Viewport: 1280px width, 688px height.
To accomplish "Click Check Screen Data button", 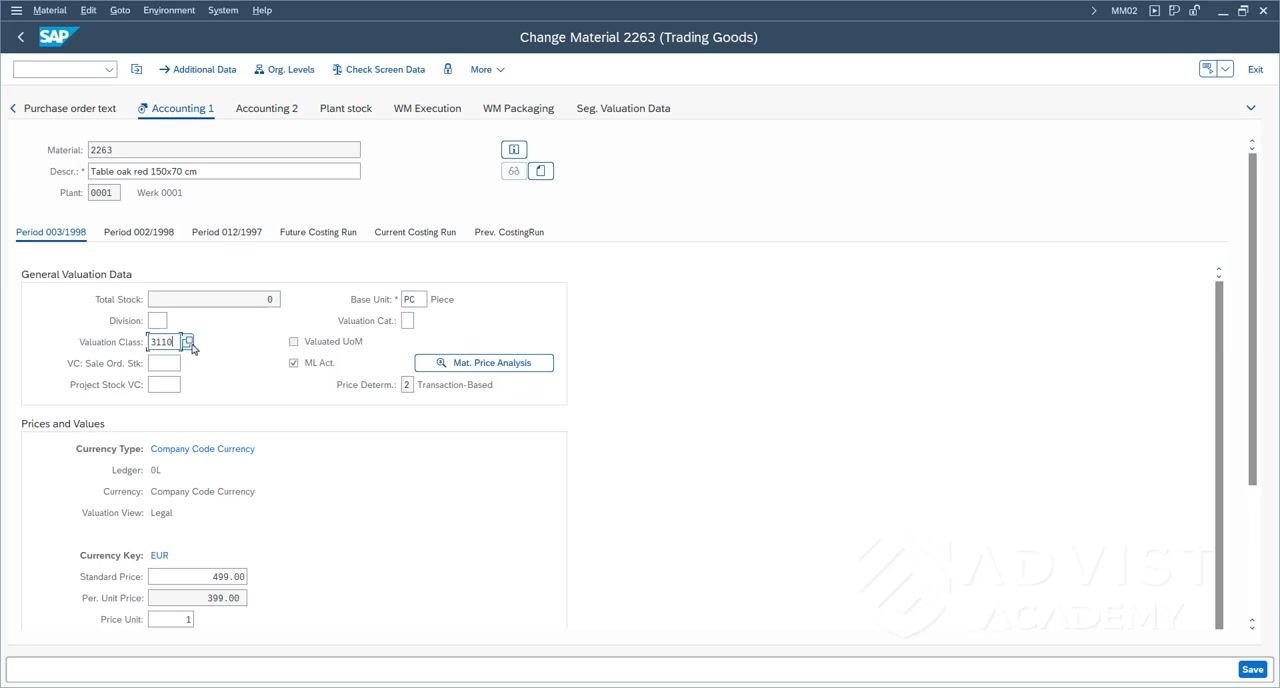I will (378, 70).
